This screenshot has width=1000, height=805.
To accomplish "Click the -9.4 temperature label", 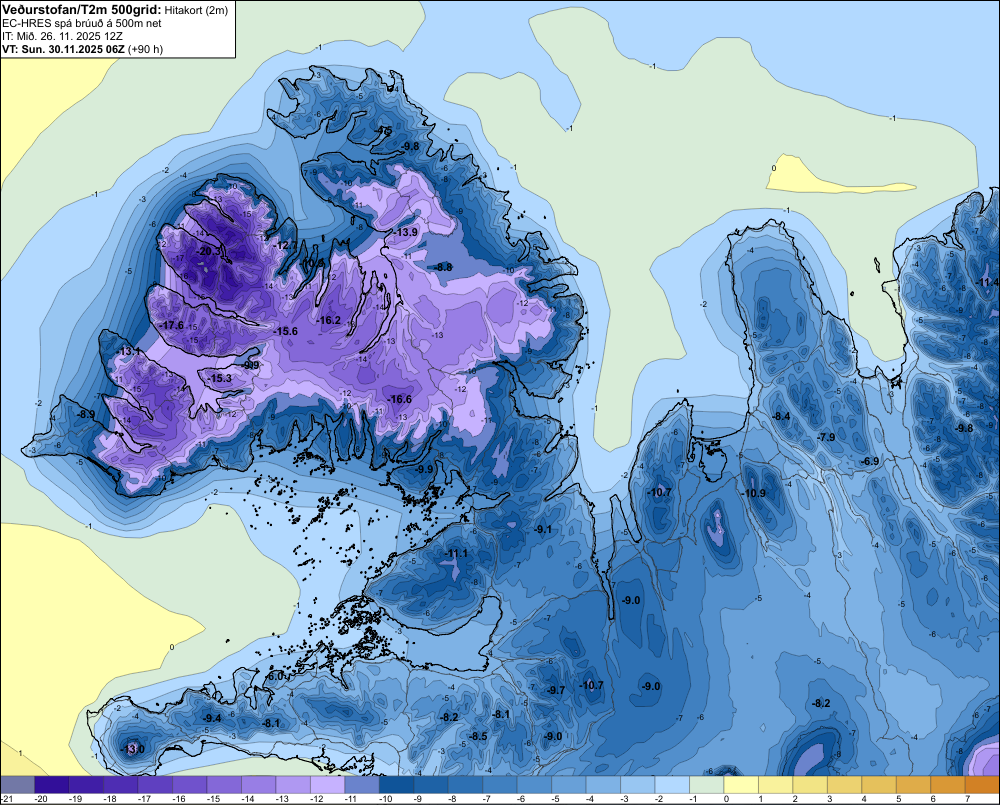I will pos(212,718).
